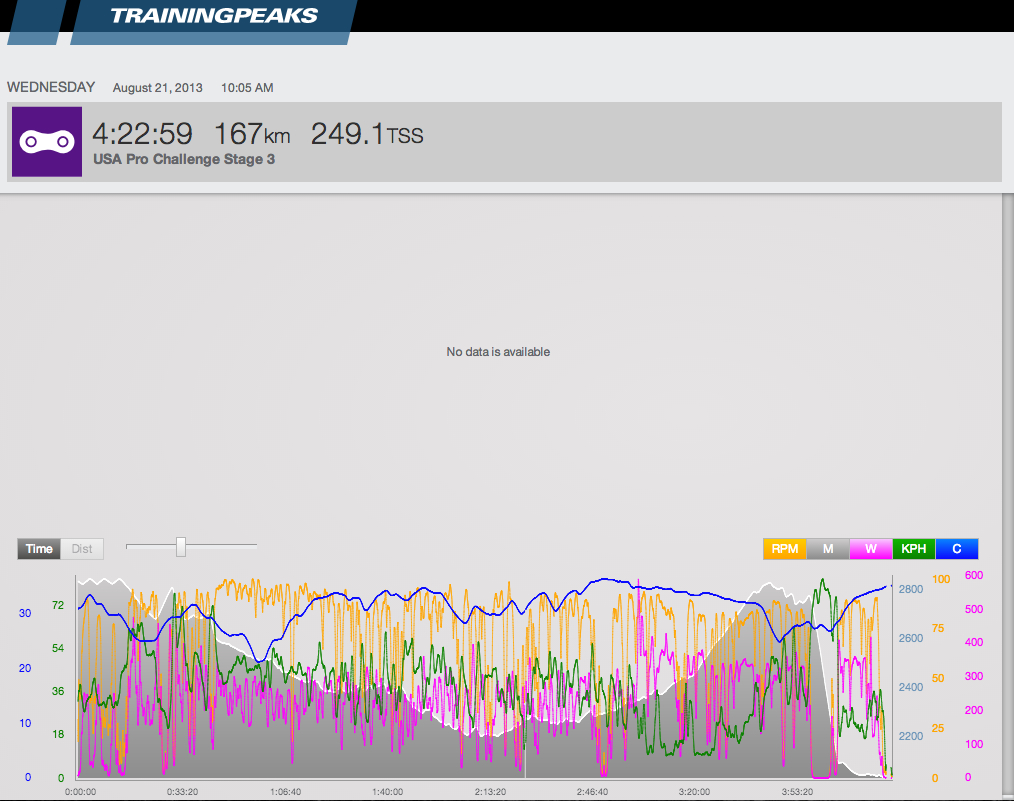Click the purple bike chain workout icon
Viewport: 1014px width, 801px height.
click(47, 142)
